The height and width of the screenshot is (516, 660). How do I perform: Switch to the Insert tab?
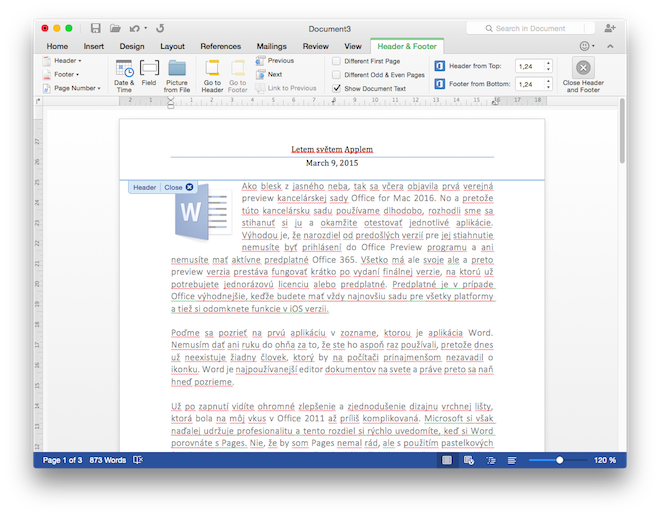pyautogui.click(x=94, y=46)
